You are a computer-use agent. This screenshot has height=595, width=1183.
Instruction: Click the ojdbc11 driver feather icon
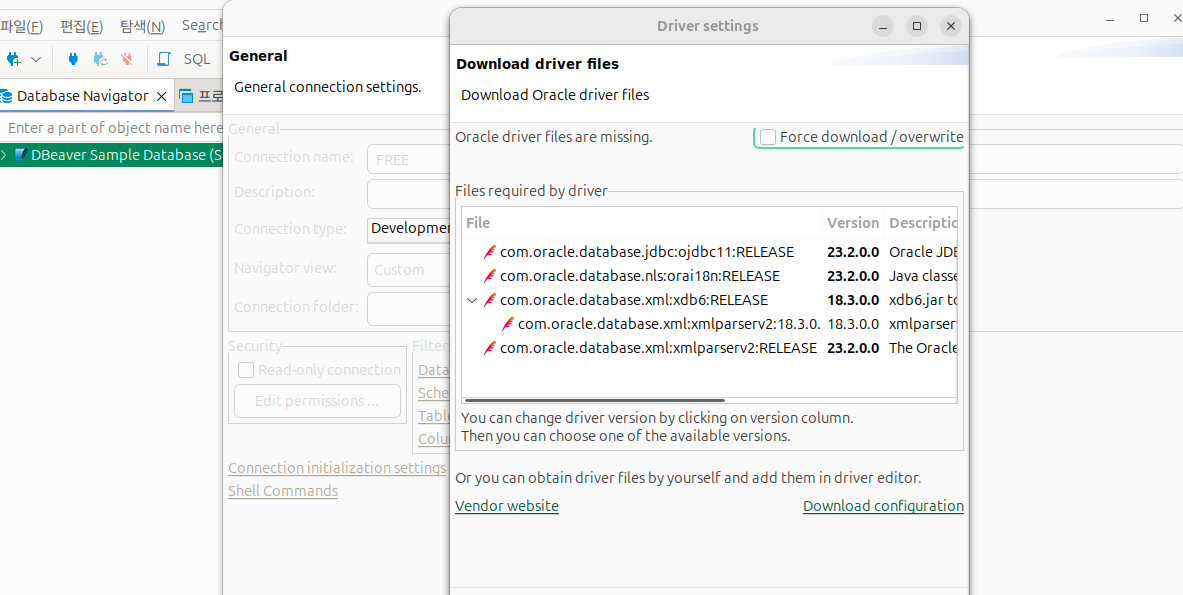point(489,252)
